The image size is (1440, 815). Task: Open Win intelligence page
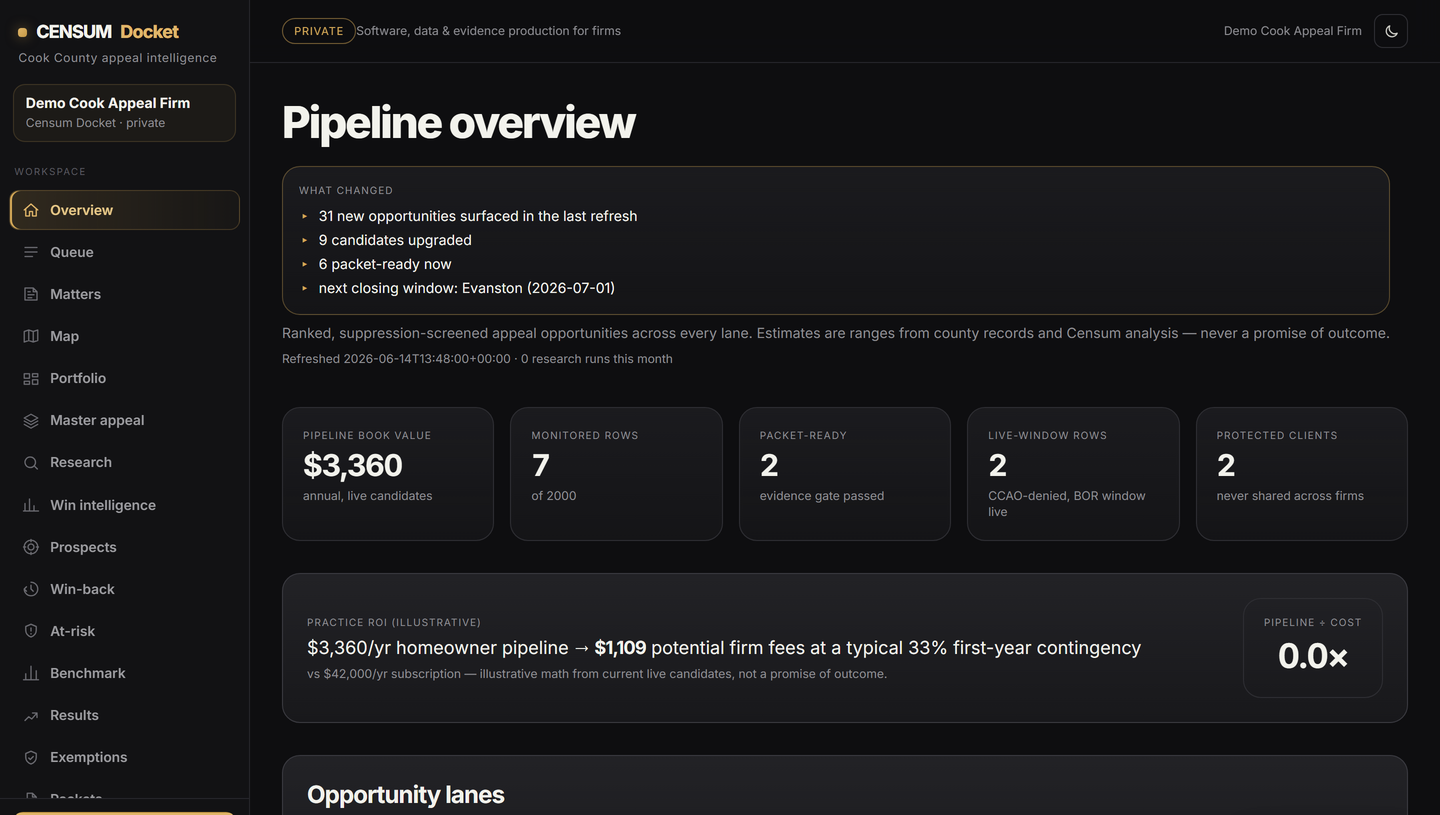125,505
